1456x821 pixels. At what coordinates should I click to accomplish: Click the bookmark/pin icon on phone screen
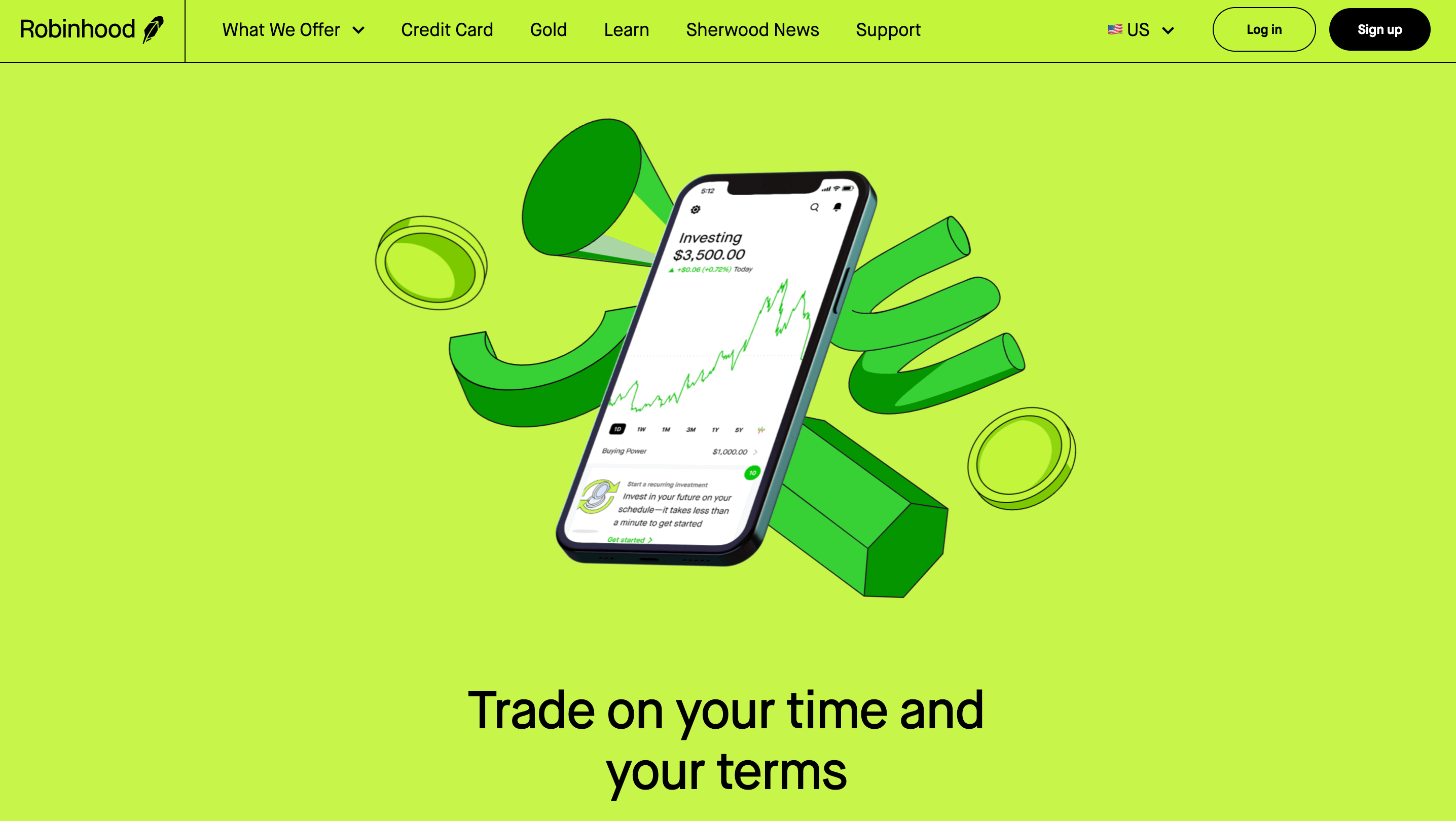pos(838,207)
